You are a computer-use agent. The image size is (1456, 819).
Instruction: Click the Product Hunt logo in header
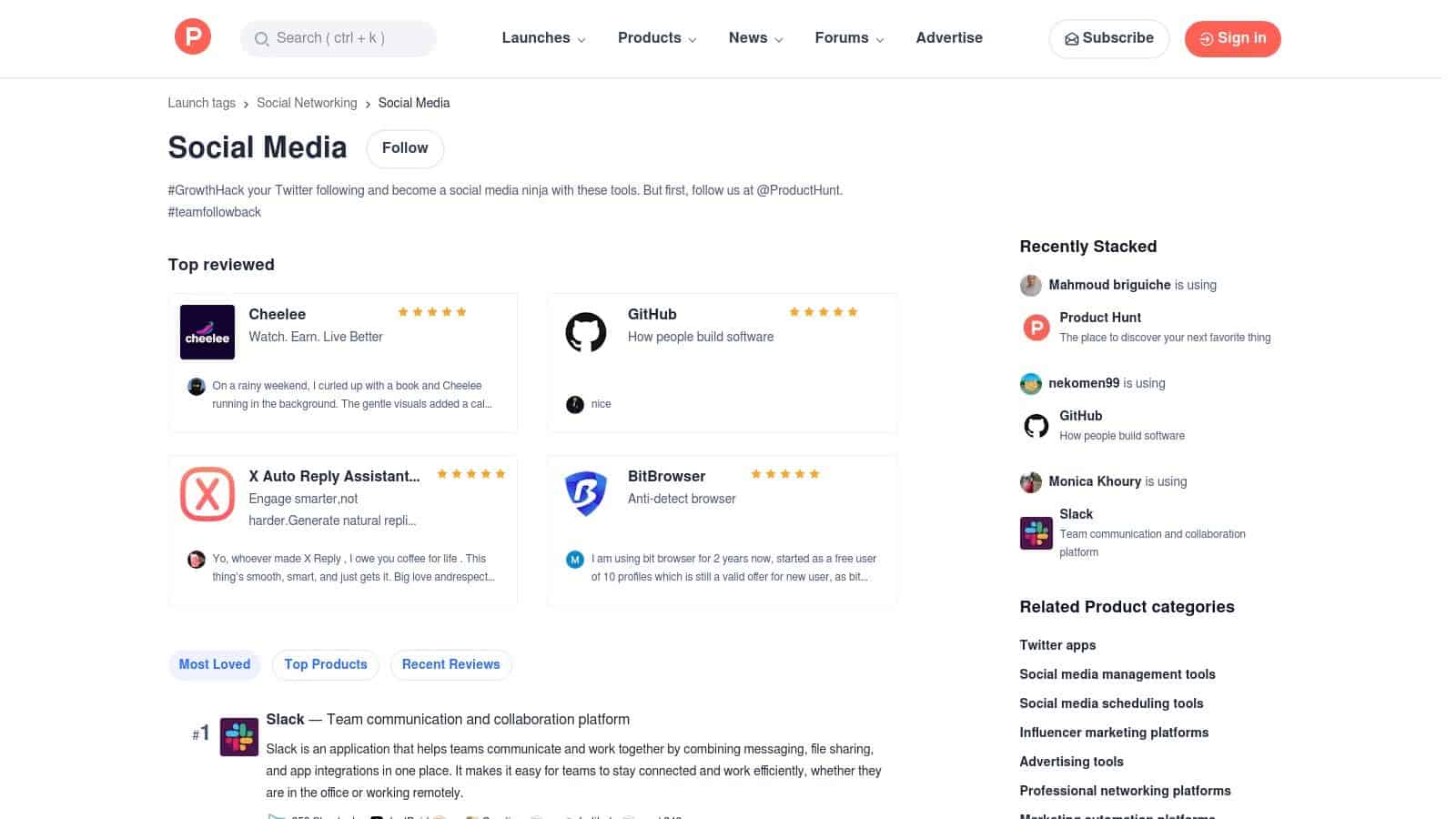(x=193, y=37)
